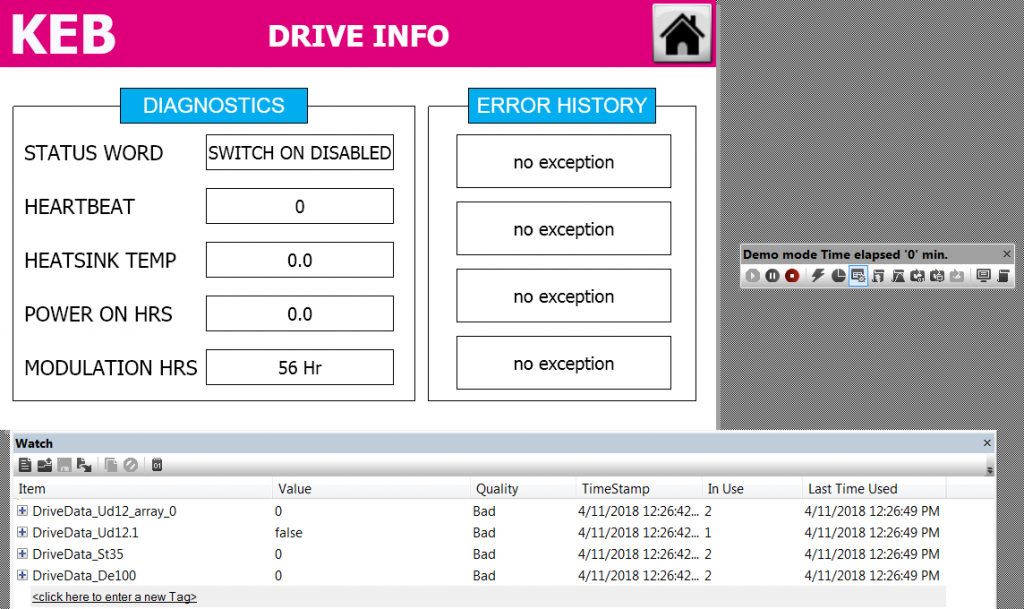
Task: Click link to enter a new Tag
Action: 114,597
